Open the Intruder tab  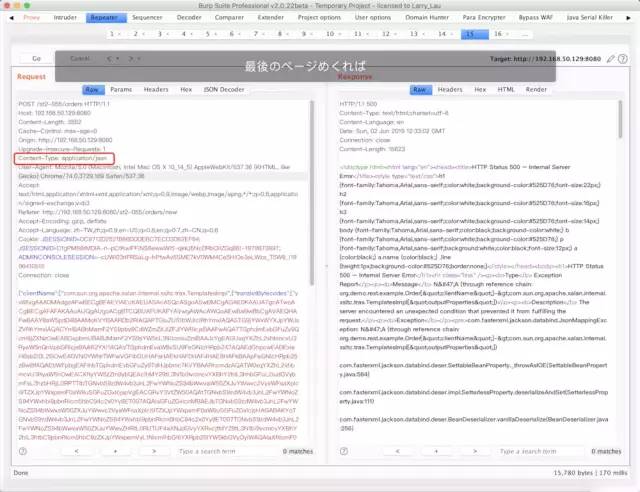[x=65, y=18]
